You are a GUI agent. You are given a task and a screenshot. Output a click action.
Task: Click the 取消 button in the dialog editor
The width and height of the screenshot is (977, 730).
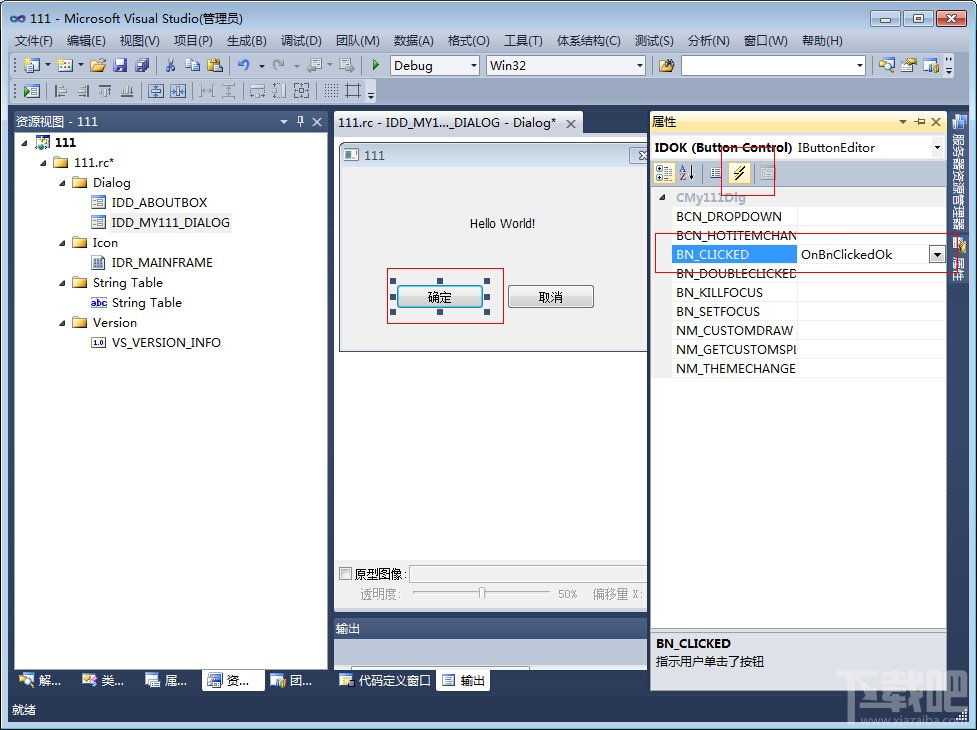pos(550,296)
